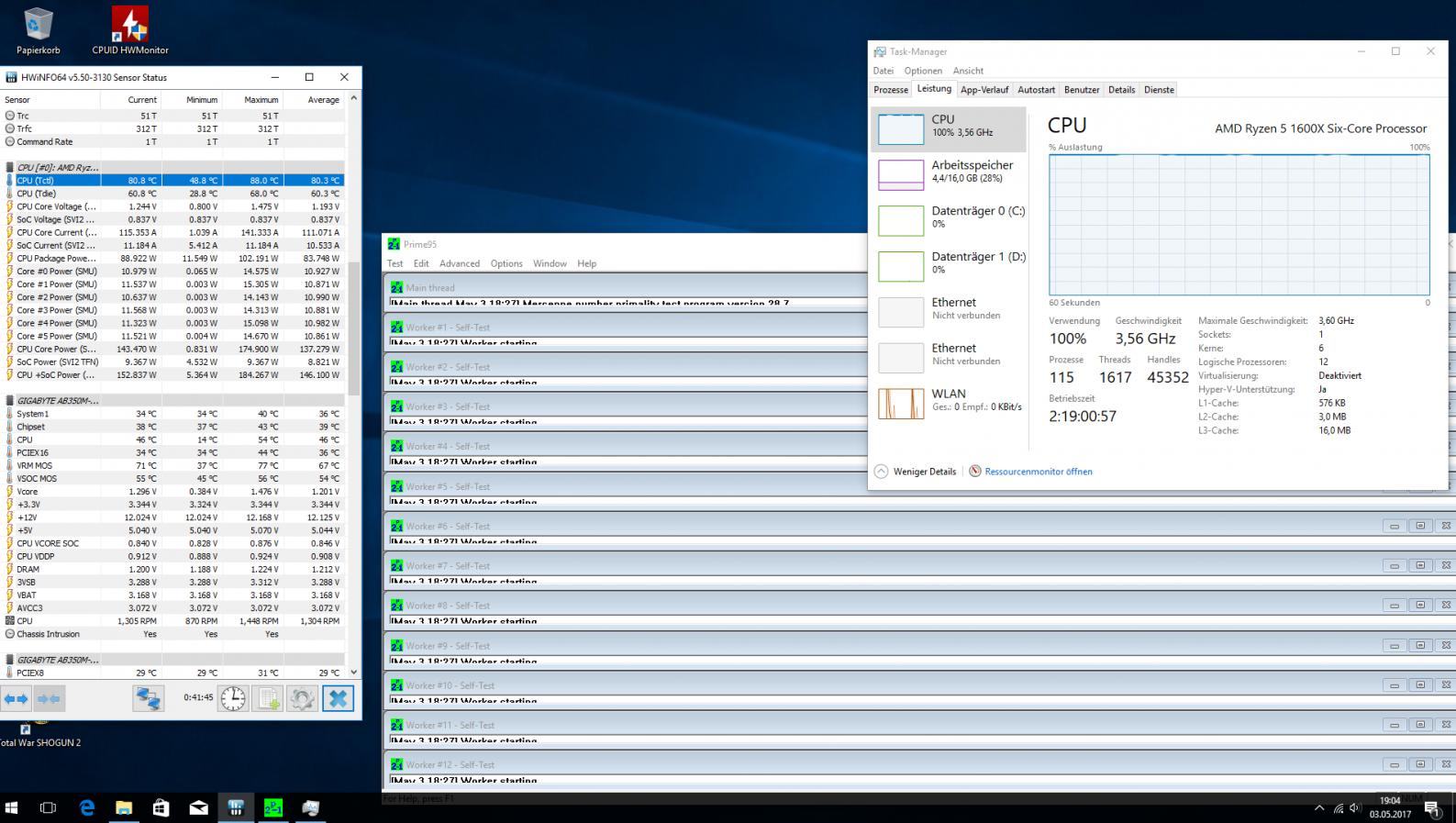Launch Edge from the taskbar
This screenshot has height=823, width=1456.
[x=87, y=808]
